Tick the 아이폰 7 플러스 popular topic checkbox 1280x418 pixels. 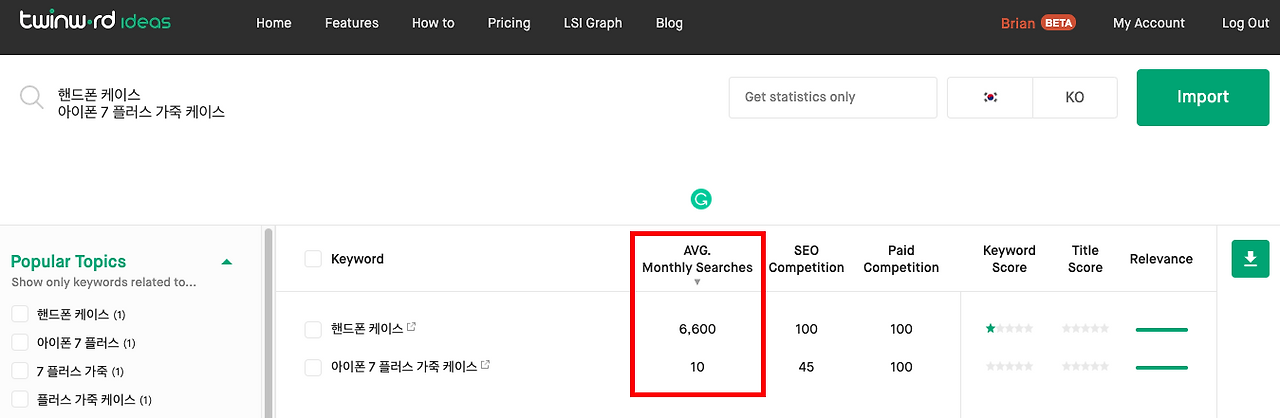[20, 343]
